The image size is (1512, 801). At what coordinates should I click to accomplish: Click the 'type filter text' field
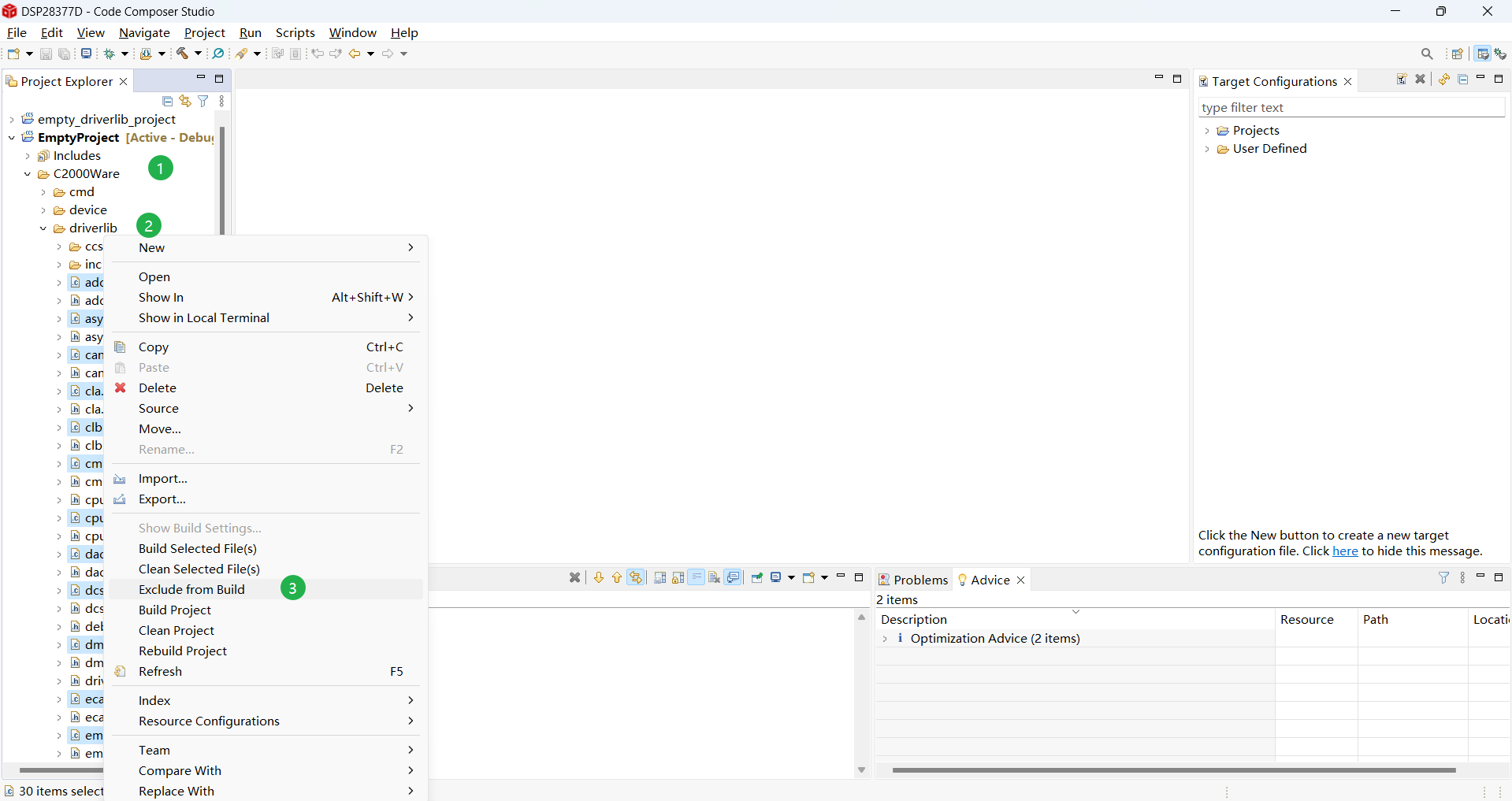pos(1350,108)
